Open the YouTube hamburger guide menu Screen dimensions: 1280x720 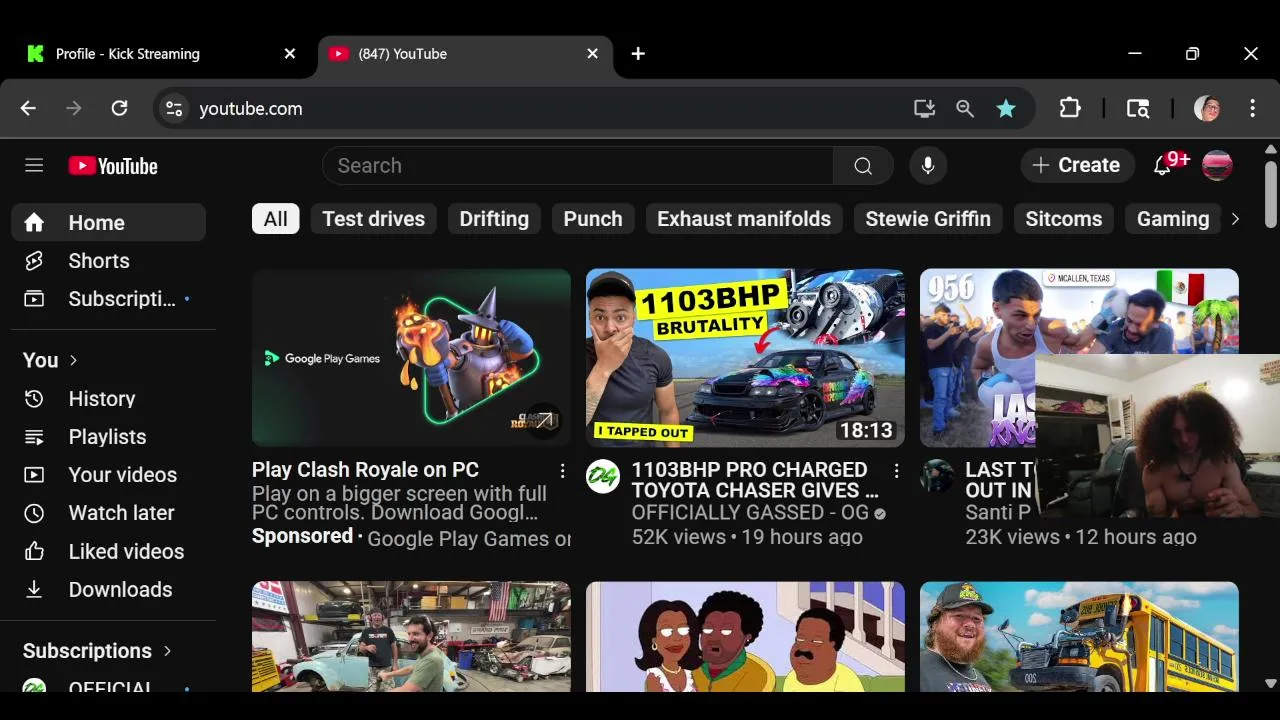[34, 166]
